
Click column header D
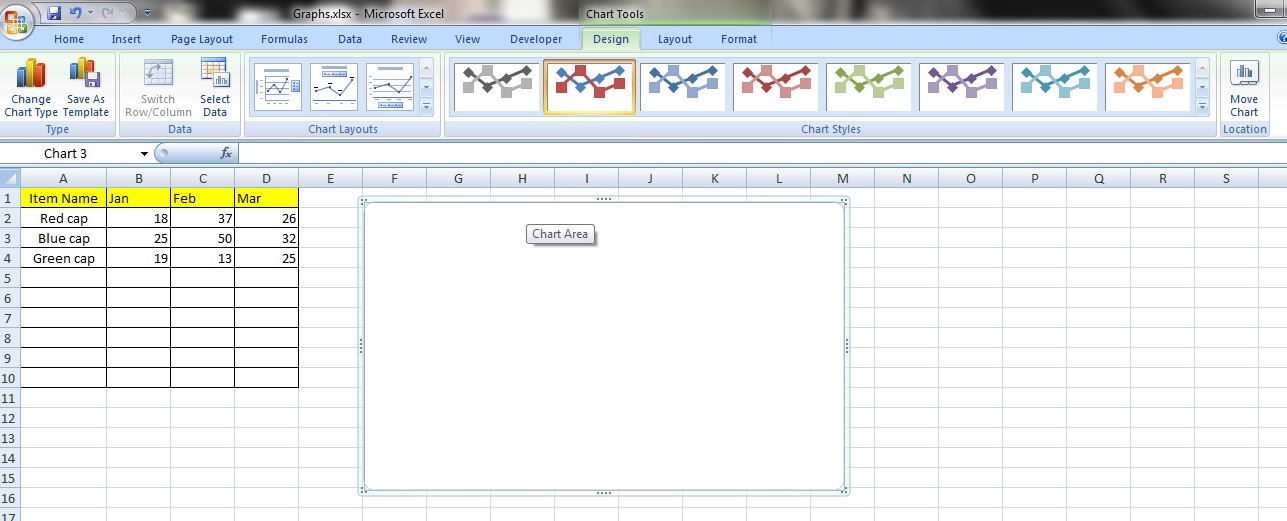point(266,178)
